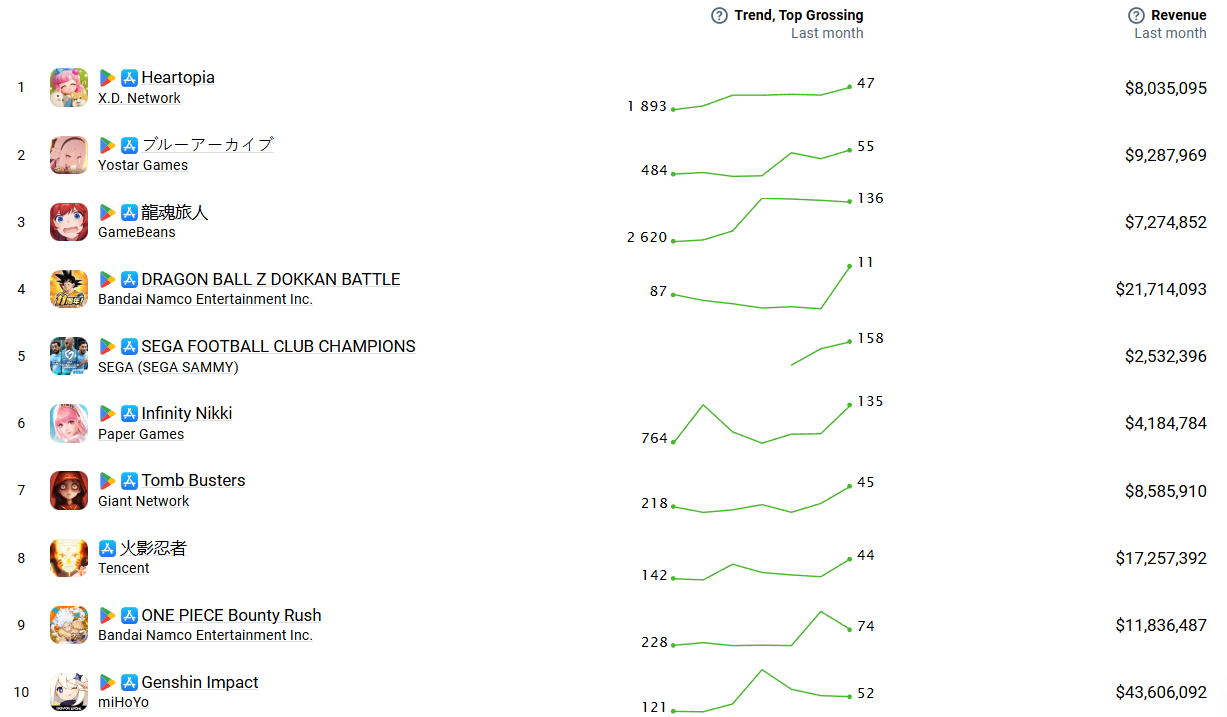Click the Heartopia app icon thumbnail
The height and width of the screenshot is (717, 1227).
69,87
